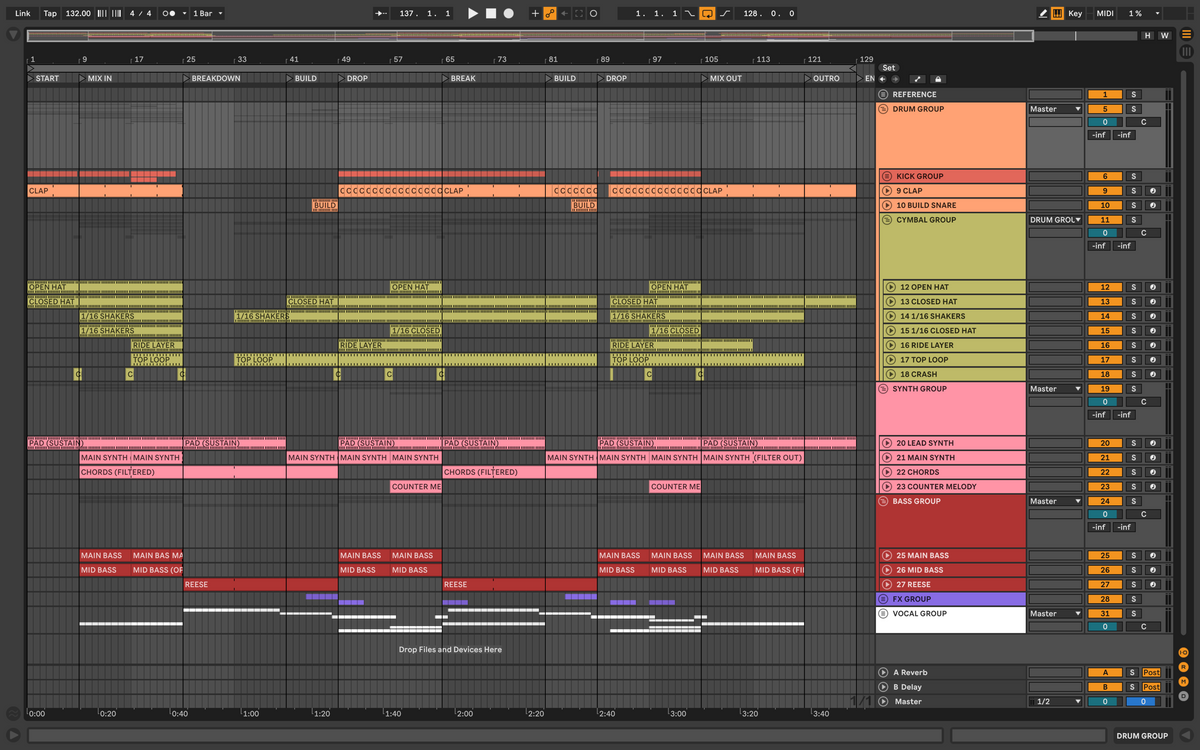Open DRUM GROUP output routing dropdown

(1056, 109)
